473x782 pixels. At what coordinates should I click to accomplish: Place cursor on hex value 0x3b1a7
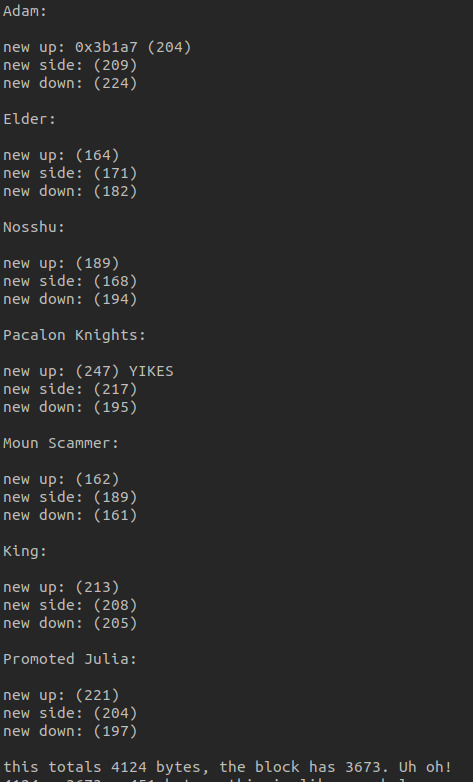point(106,47)
